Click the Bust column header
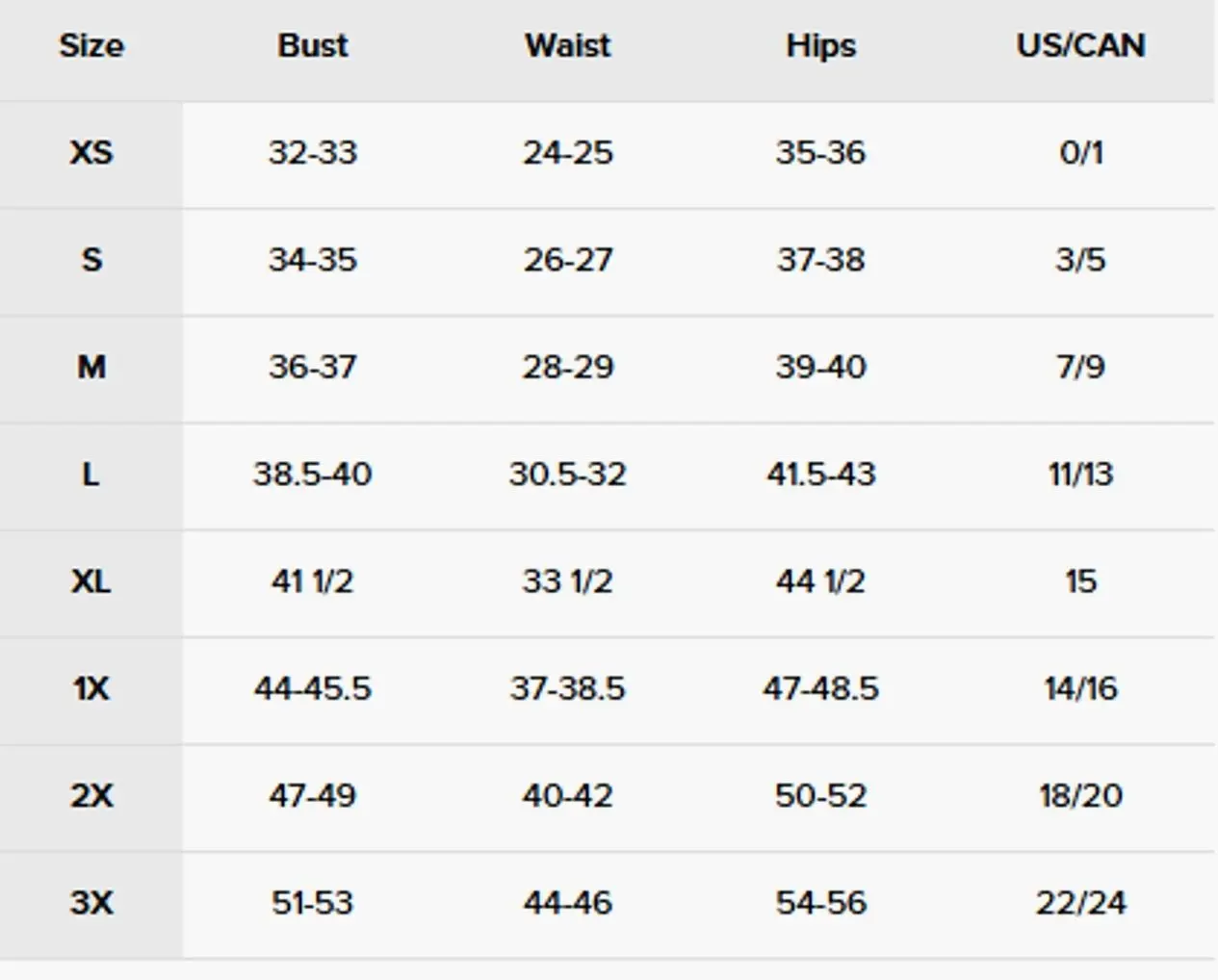The image size is (1218, 980). [x=313, y=45]
